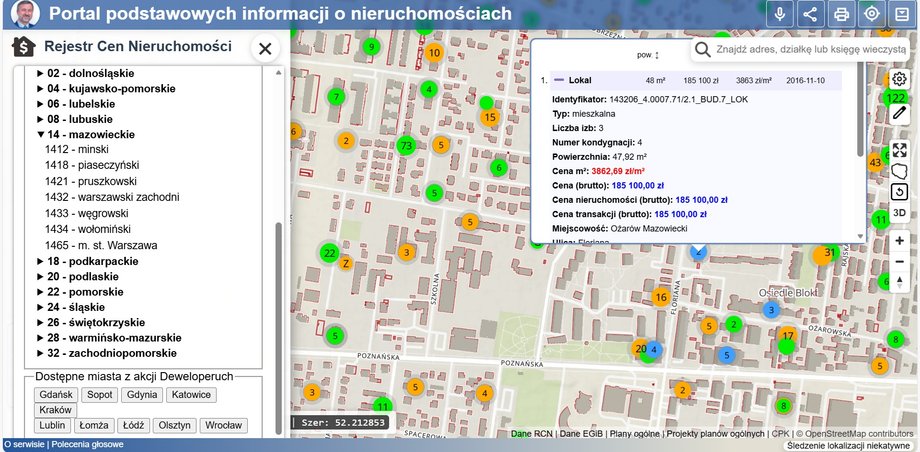Select 1465 - m. st. Warszawa county
The width and height of the screenshot is (920, 452).
coord(101,245)
